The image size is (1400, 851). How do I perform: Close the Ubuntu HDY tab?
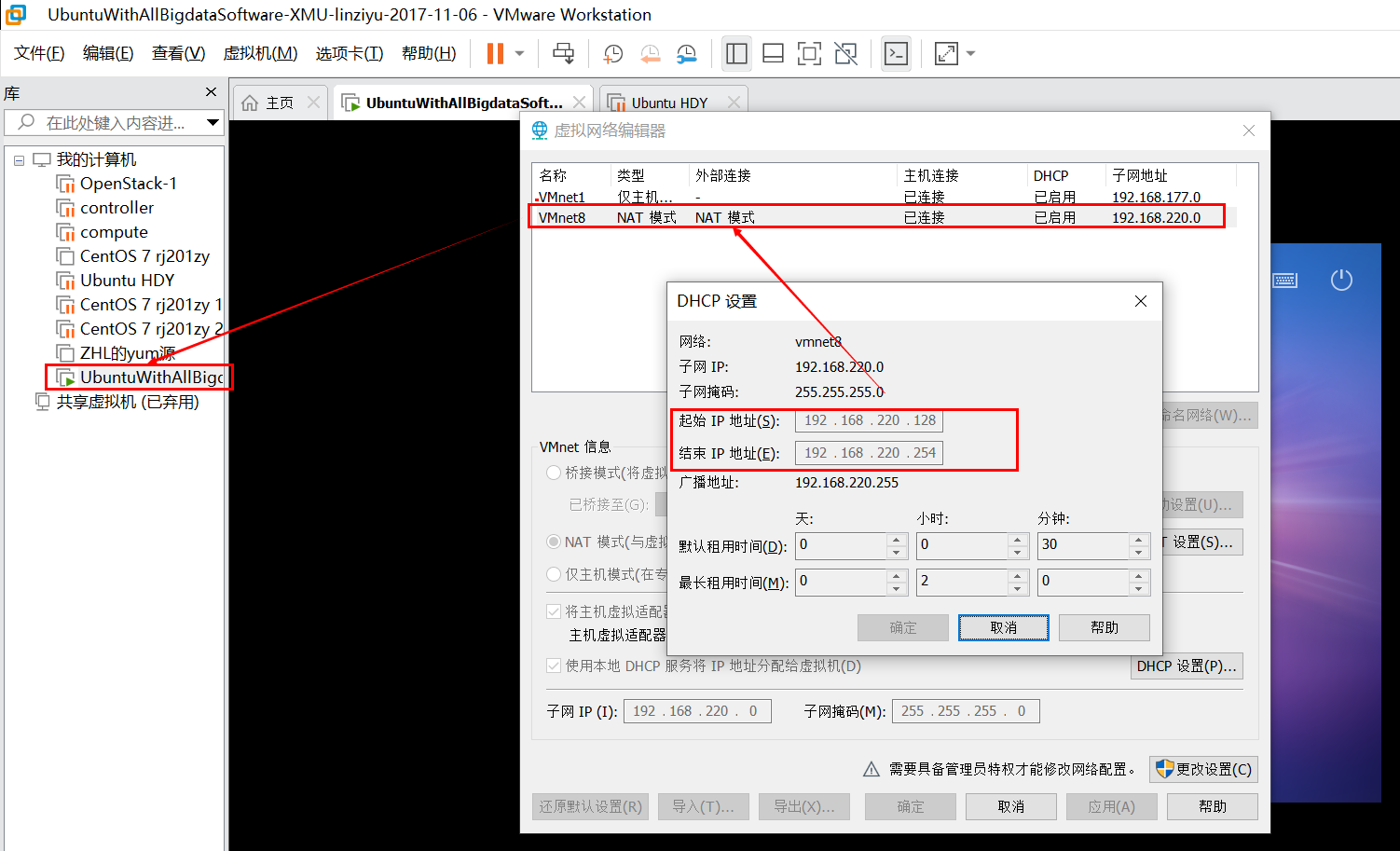tap(734, 103)
